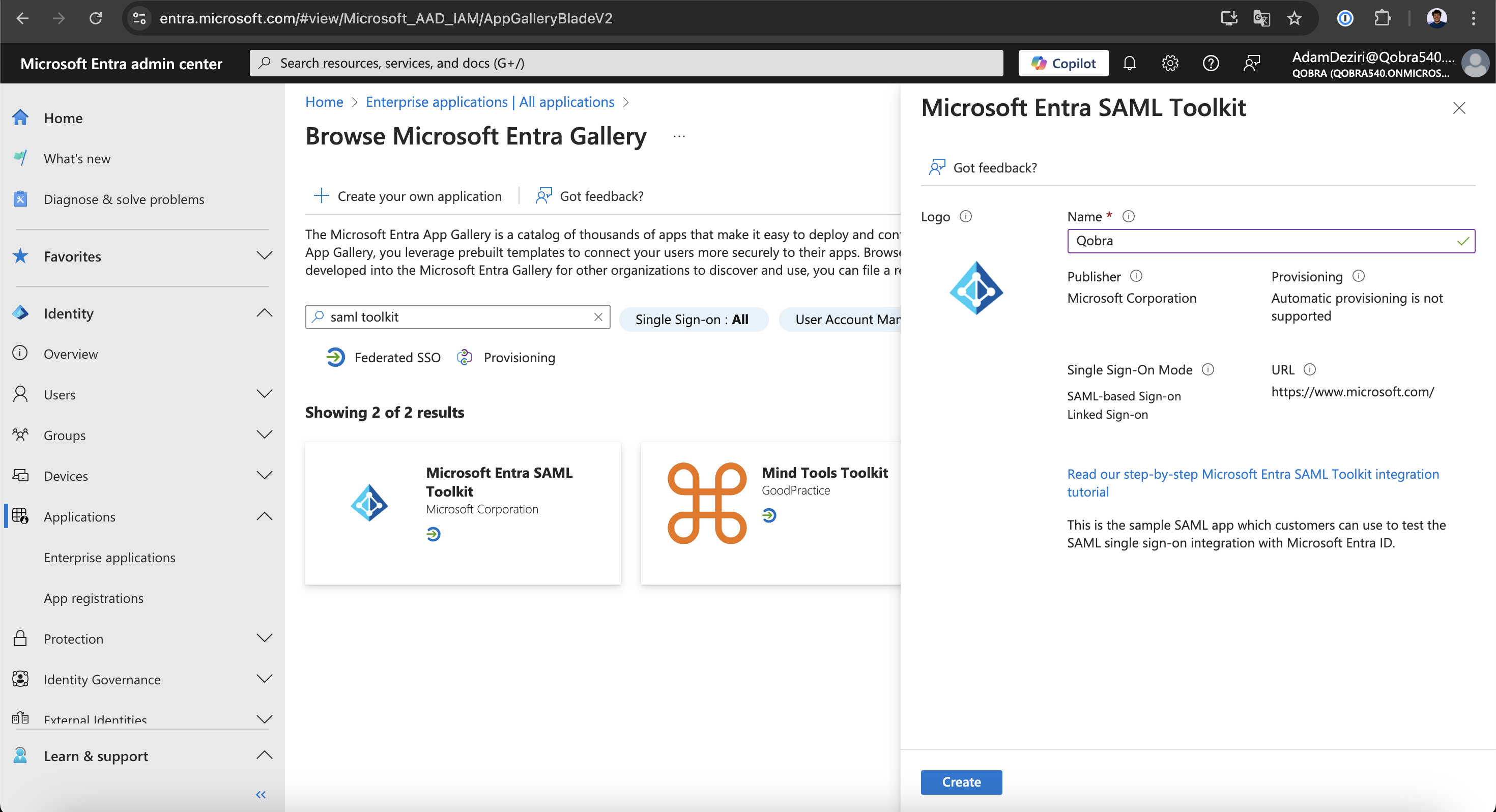The image size is (1496, 812).
Task: Click the Create button
Action: pyautogui.click(x=961, y=782)
